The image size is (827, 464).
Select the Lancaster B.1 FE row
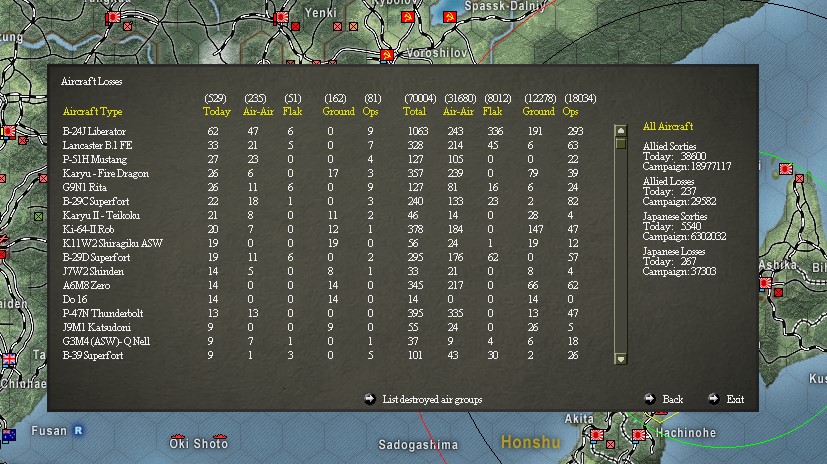pos(323,145)
